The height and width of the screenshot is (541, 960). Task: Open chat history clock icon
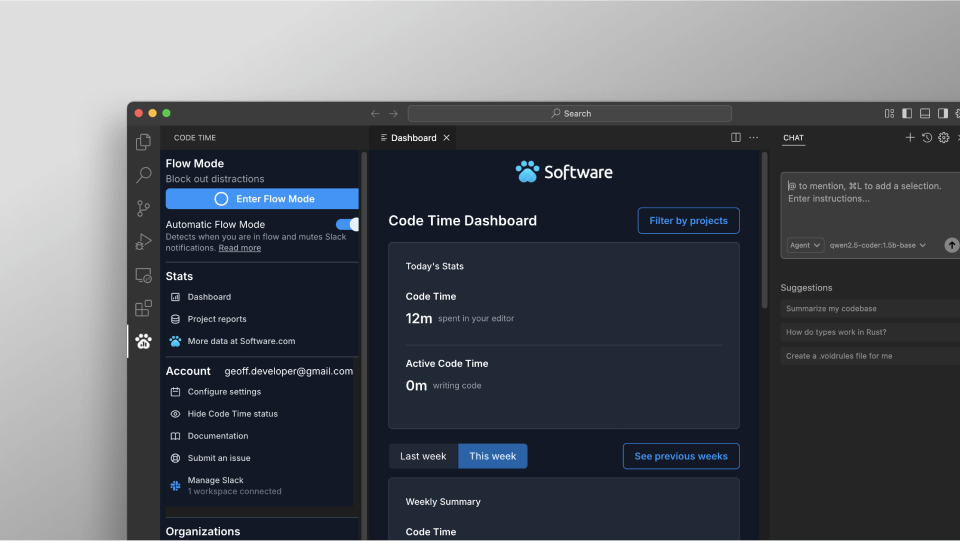[x=927, y=138]
